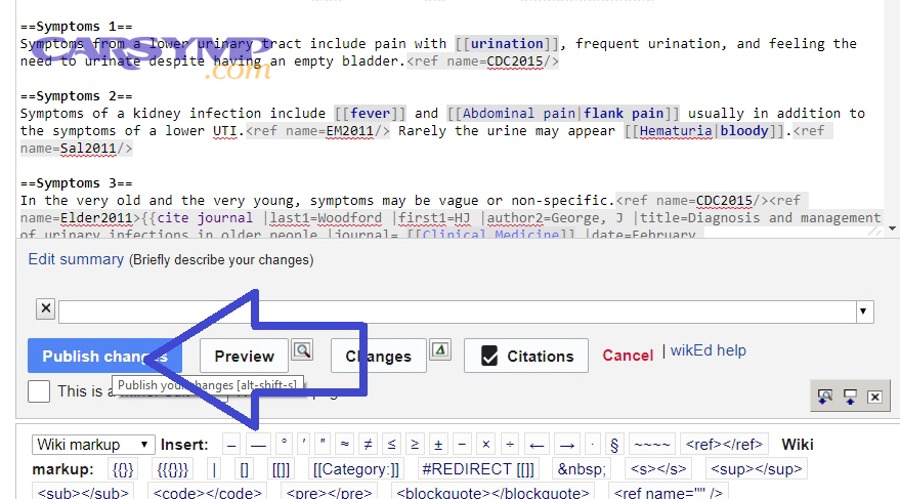Insert {{{}}} parameter braces
This screenshot has width=900, height=499.
pyautogui.click(x=173, y=469)
